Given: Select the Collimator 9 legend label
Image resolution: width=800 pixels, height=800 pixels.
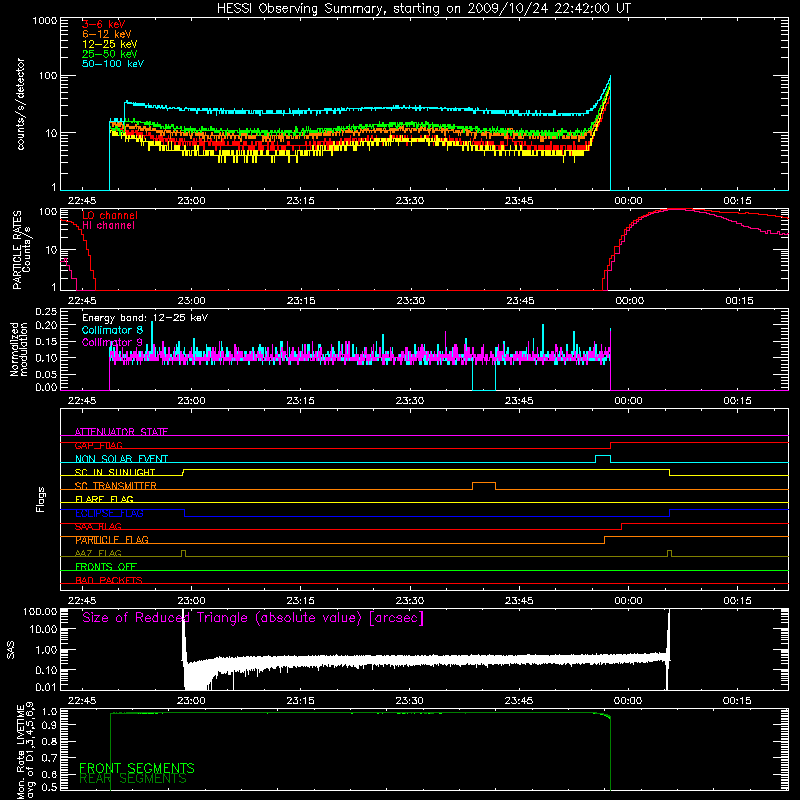Looking at the screenshot, I should [x=112, y=342].
